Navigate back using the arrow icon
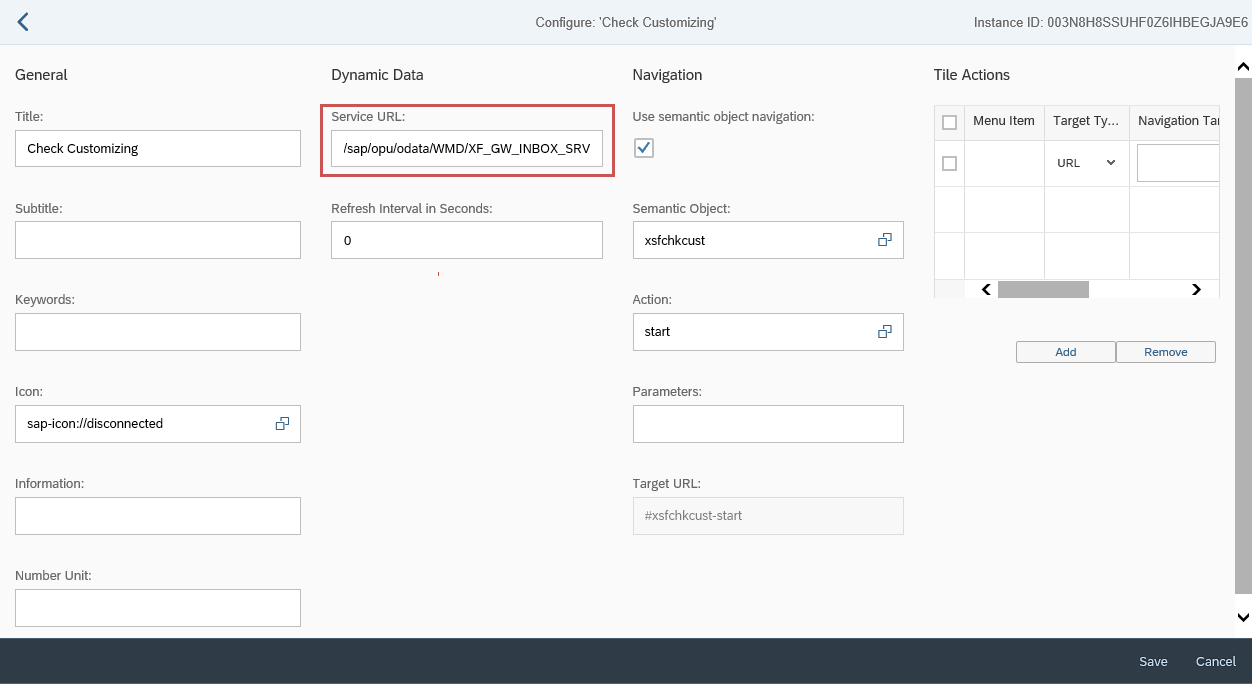The image size is (1252, 684). [x=22, y=21]
